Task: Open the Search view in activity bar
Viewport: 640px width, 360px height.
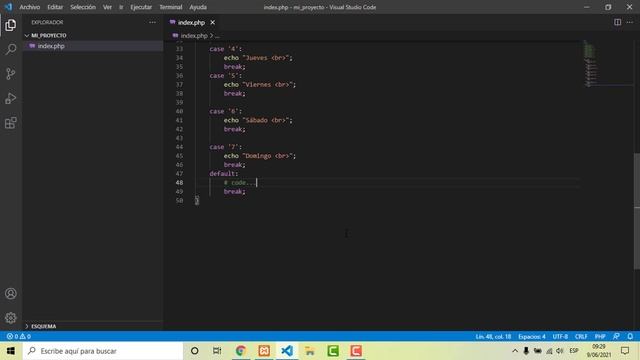Action: (11, 49)
